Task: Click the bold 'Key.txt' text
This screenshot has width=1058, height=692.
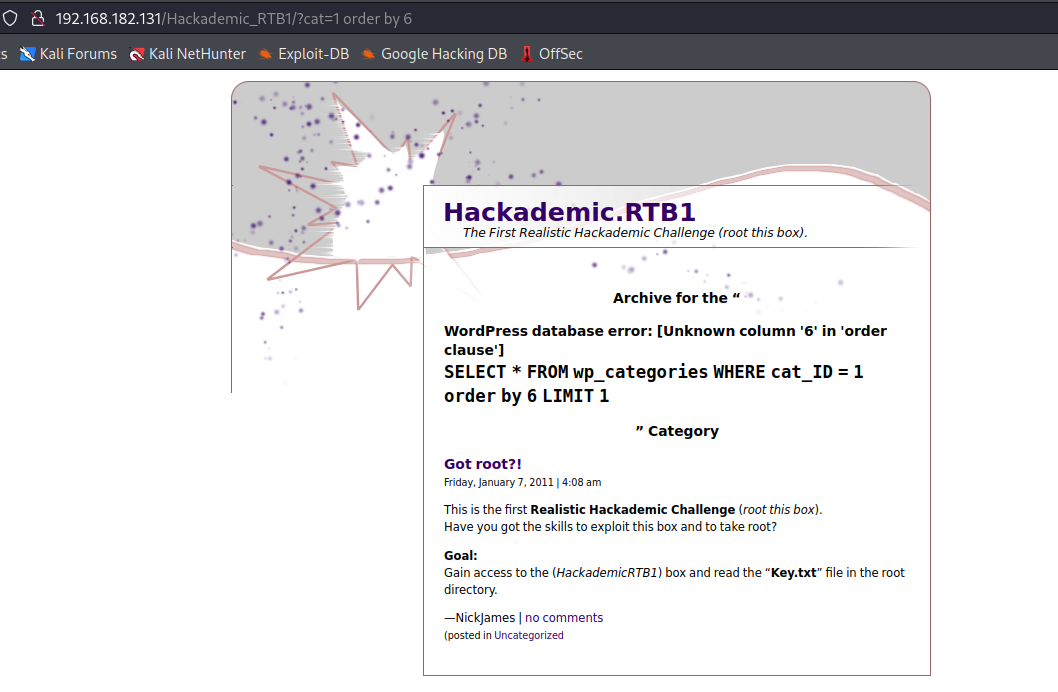Action: (x=794, y=573)
